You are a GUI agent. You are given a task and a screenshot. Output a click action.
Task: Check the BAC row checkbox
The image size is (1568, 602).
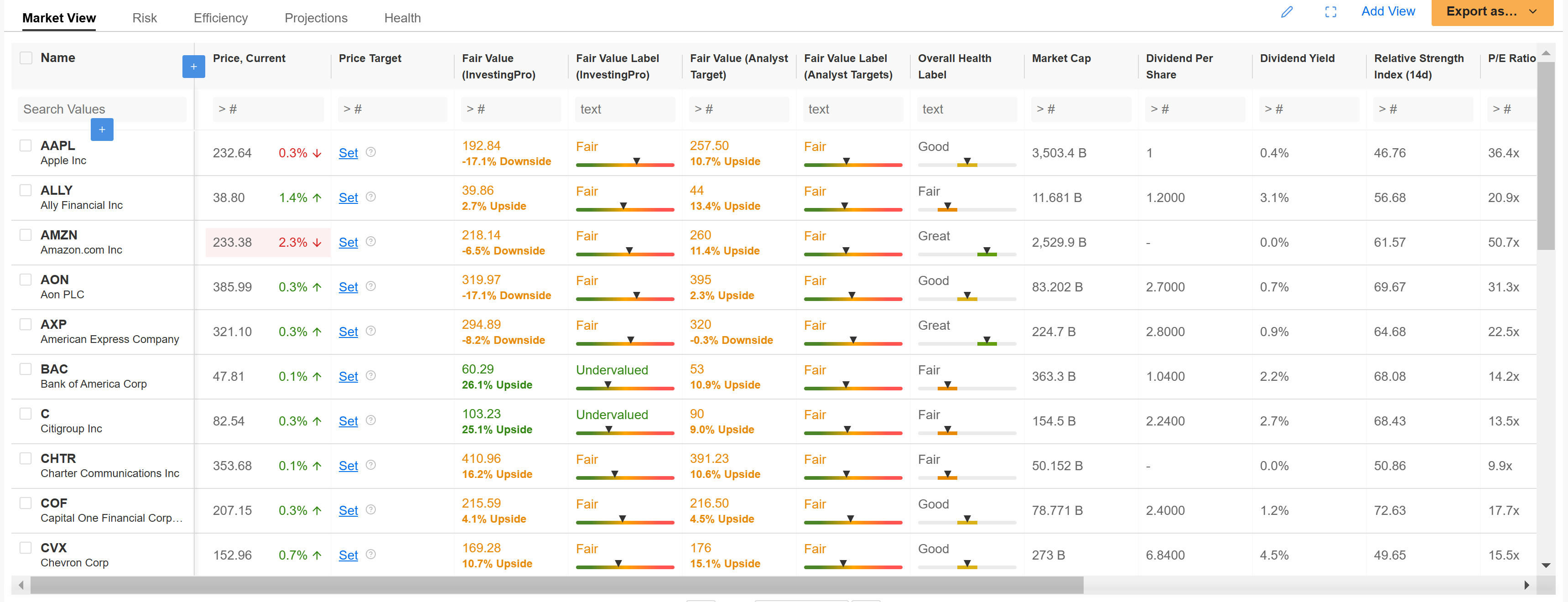pos(26,369)
